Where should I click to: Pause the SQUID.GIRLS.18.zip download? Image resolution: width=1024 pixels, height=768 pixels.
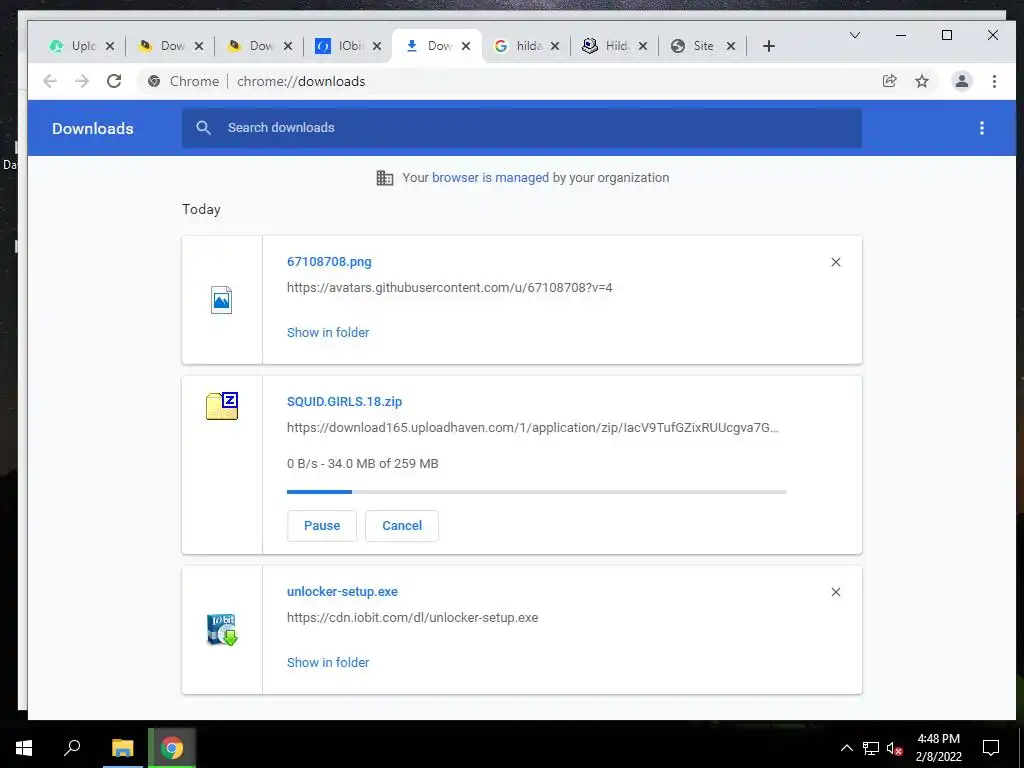tap(322, 526)
